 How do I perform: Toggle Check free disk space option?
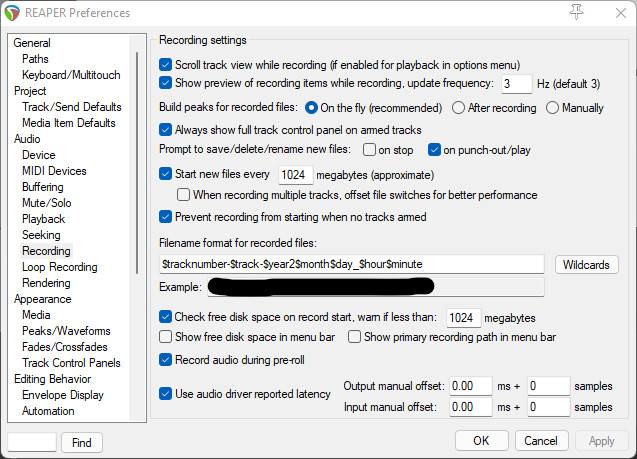coord(165,316)
